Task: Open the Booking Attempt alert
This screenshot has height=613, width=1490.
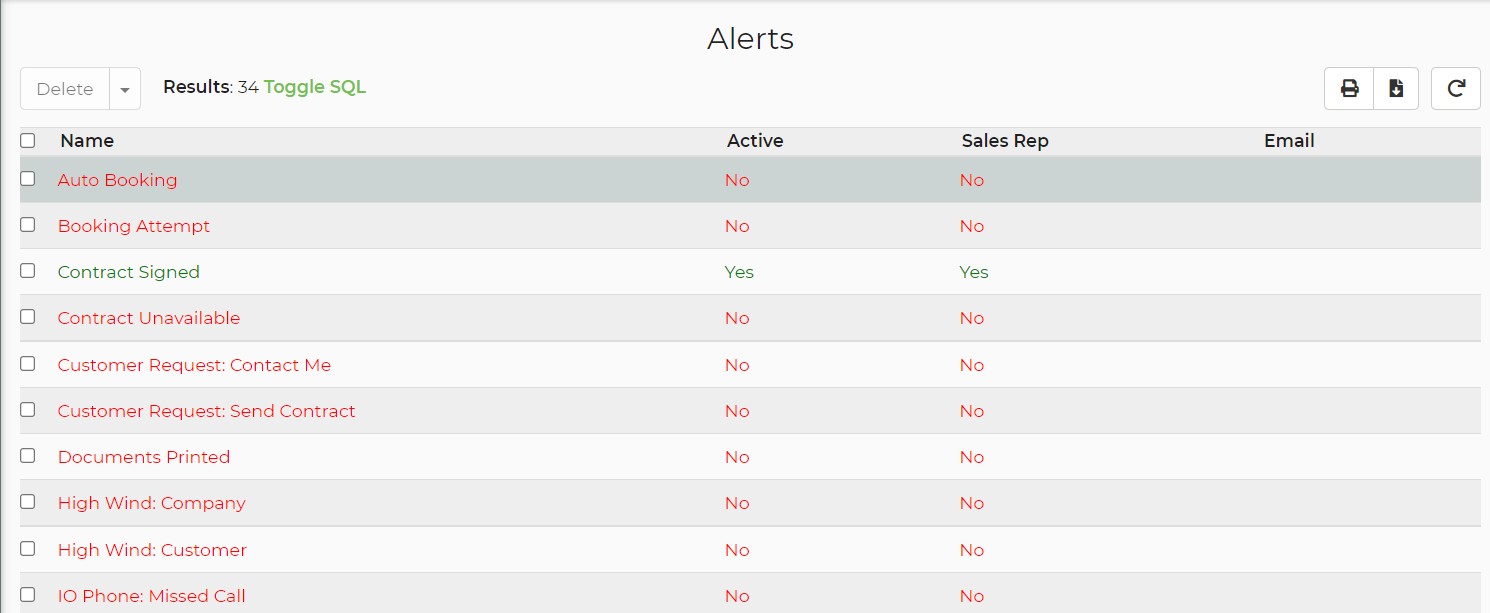Action: 134,226
